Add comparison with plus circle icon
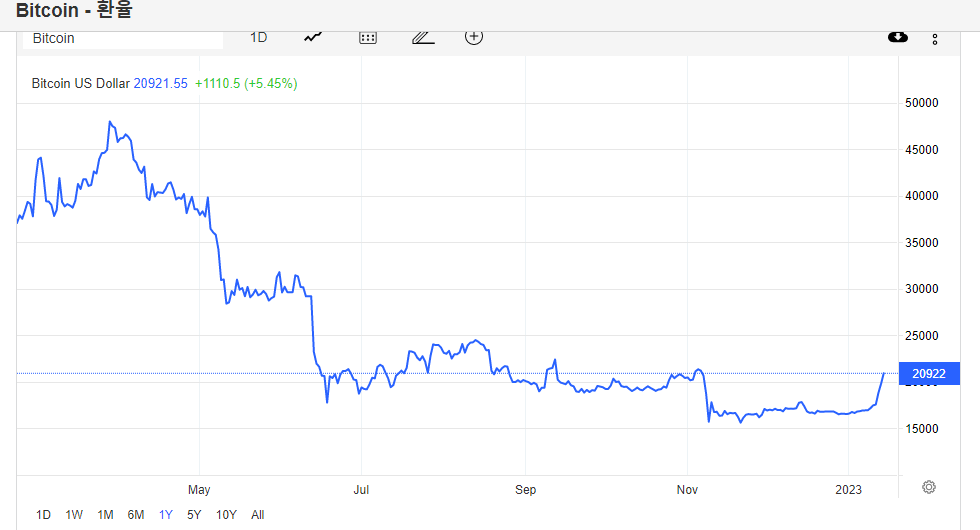Viewport: 980px width, 530px height. tap(474, 37)
